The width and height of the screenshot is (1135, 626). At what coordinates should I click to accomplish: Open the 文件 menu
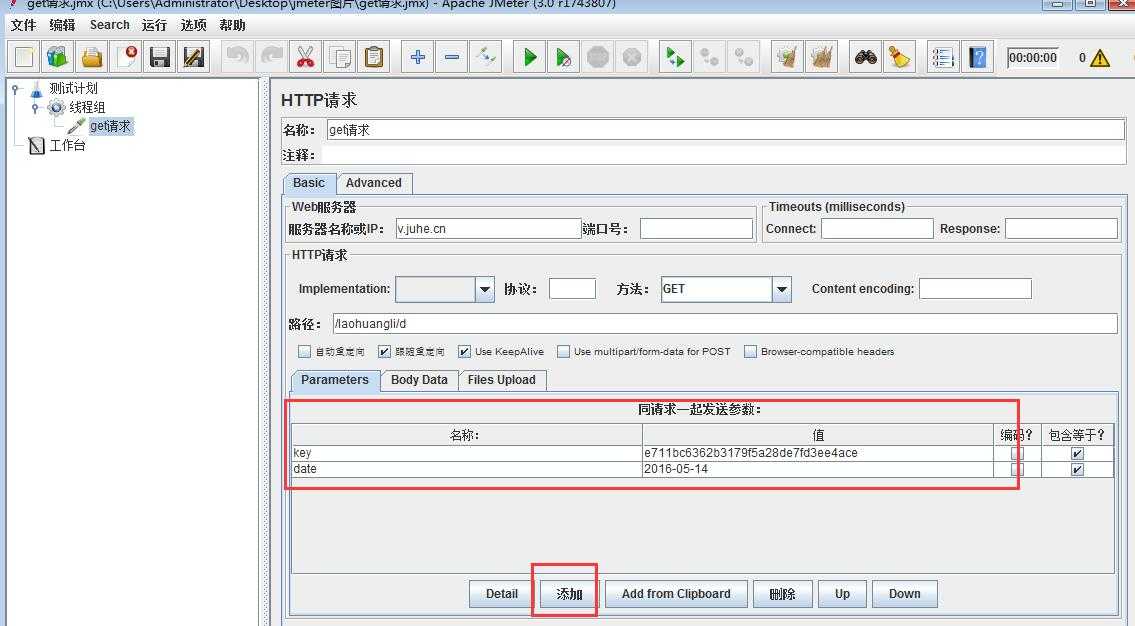(x=23, y=25)
